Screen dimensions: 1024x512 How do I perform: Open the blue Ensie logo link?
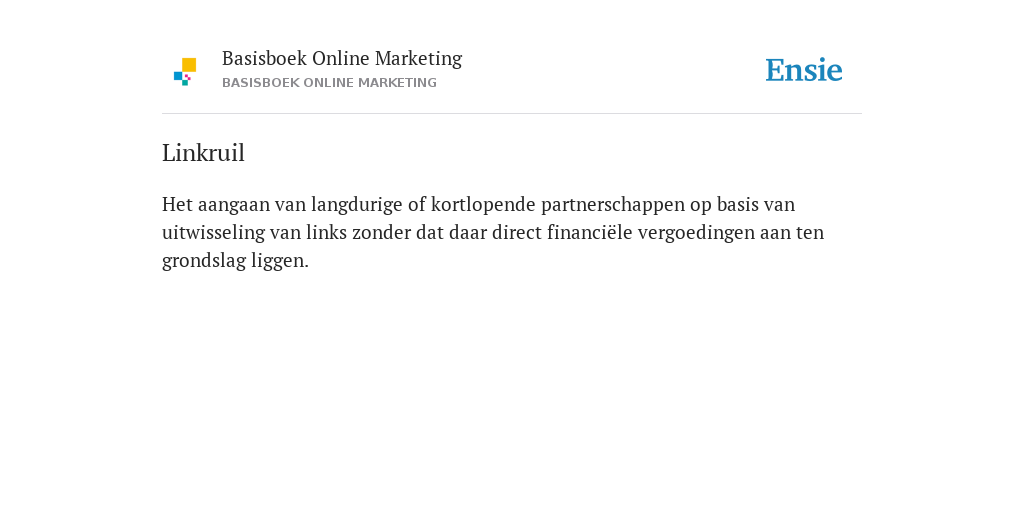(804, 70)
